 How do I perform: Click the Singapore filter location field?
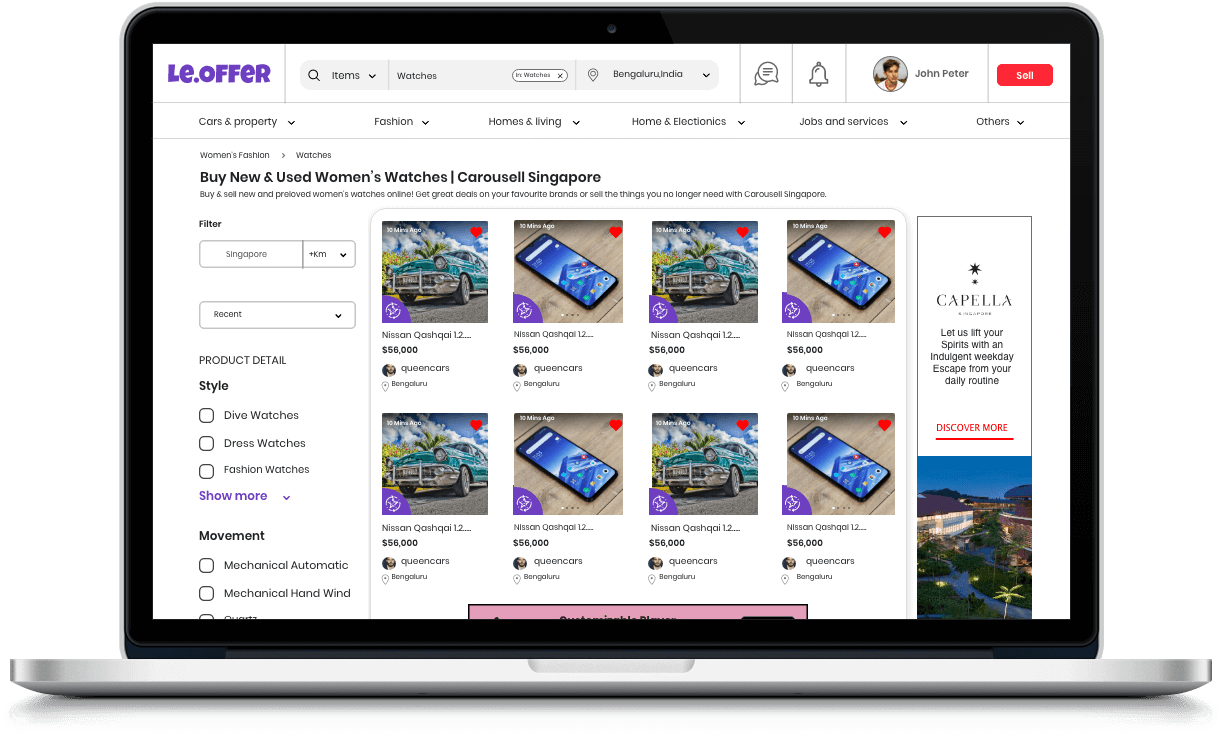tap(250, 254)
